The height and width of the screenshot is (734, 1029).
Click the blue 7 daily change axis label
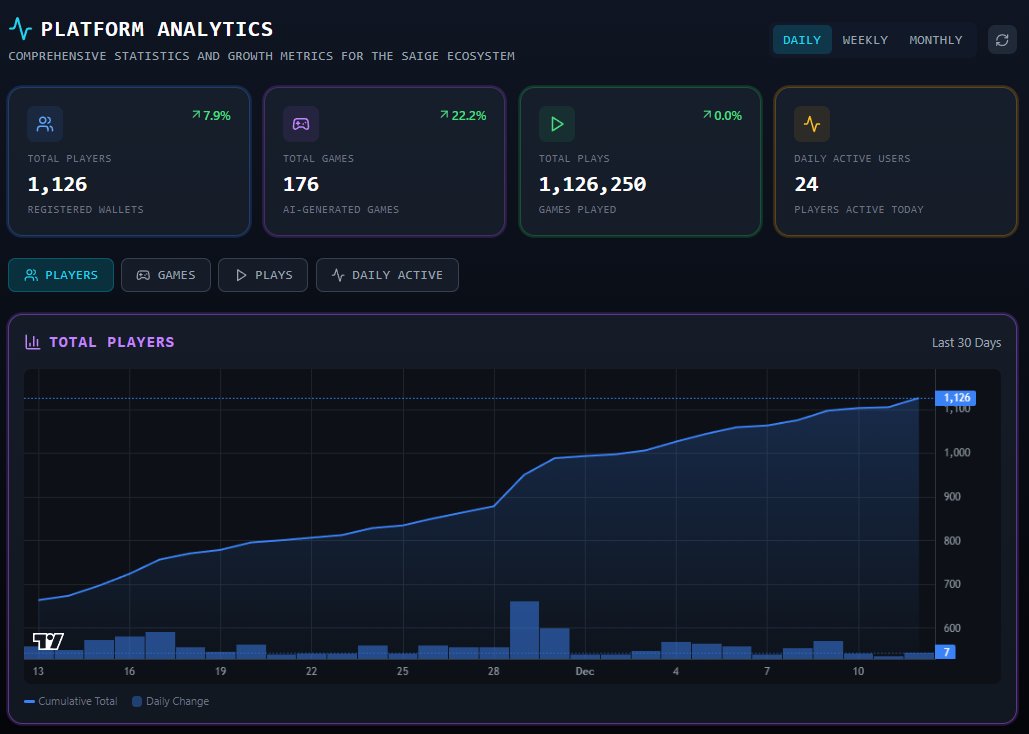946,652
